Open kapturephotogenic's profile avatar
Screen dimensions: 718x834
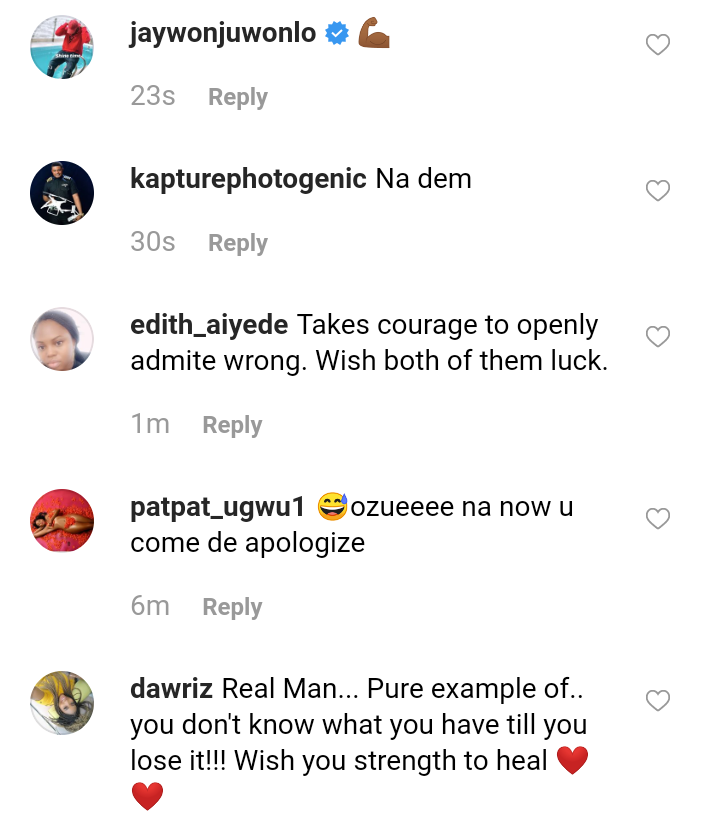pyautogui.click(x=62, y=192)
